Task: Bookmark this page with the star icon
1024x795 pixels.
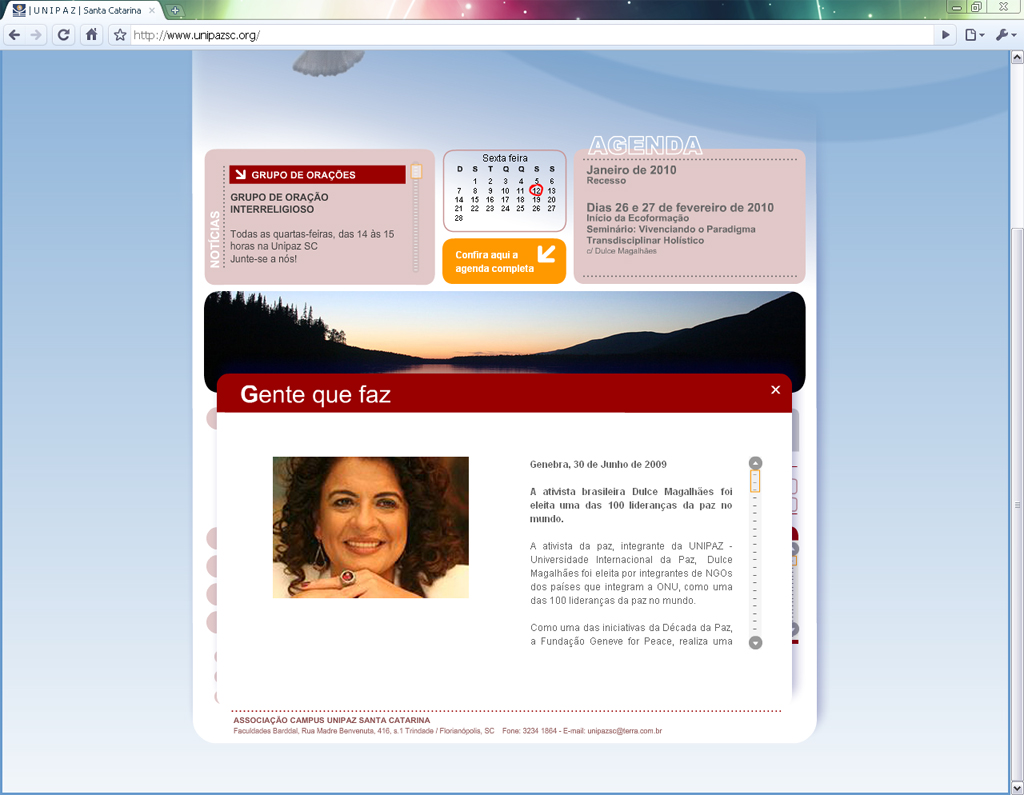Action: click(120, 35)
